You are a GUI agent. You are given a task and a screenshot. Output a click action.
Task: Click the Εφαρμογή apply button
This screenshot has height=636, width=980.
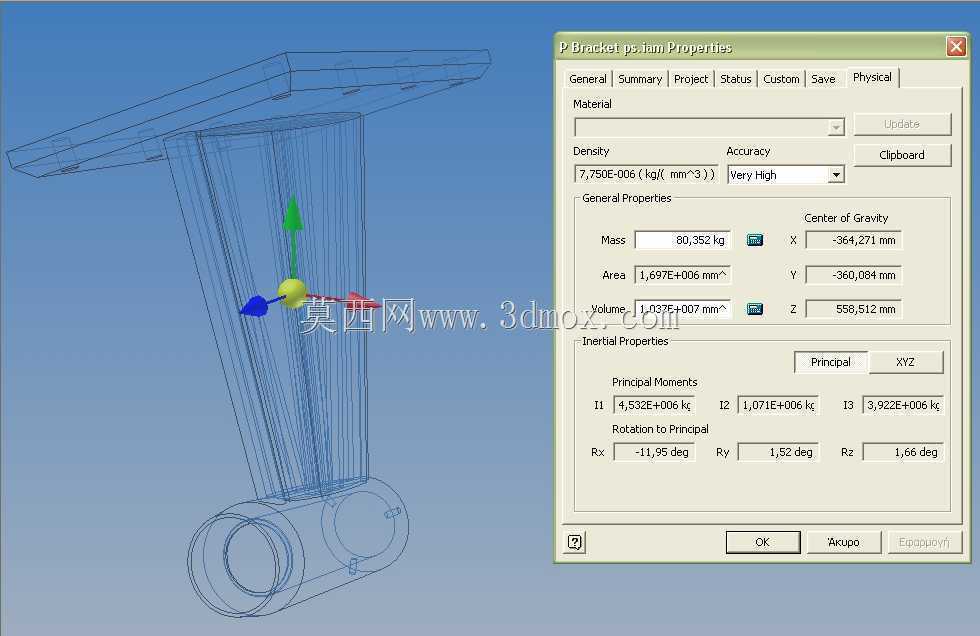click(924, 542)
